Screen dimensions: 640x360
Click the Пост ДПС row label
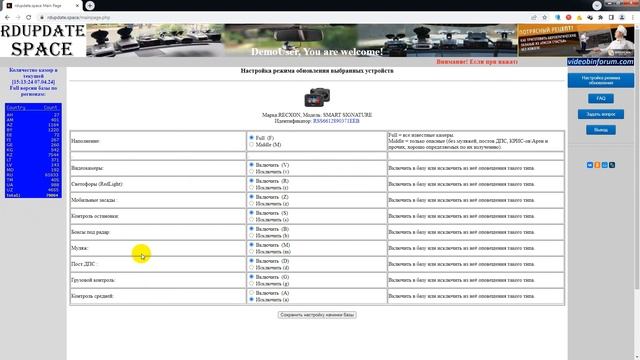(83, 264)
